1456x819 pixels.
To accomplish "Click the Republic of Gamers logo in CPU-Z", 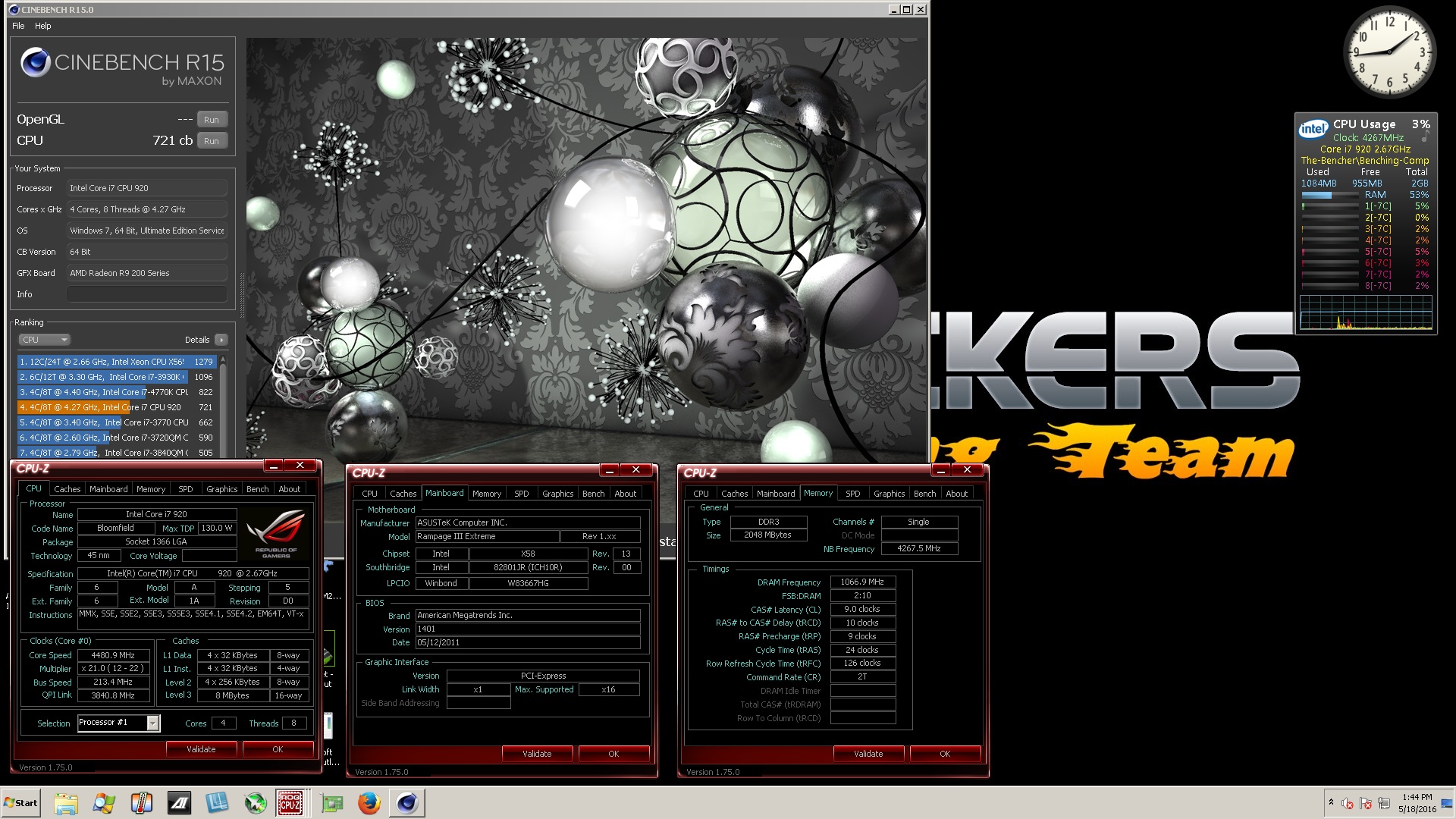I will (276, 533).
